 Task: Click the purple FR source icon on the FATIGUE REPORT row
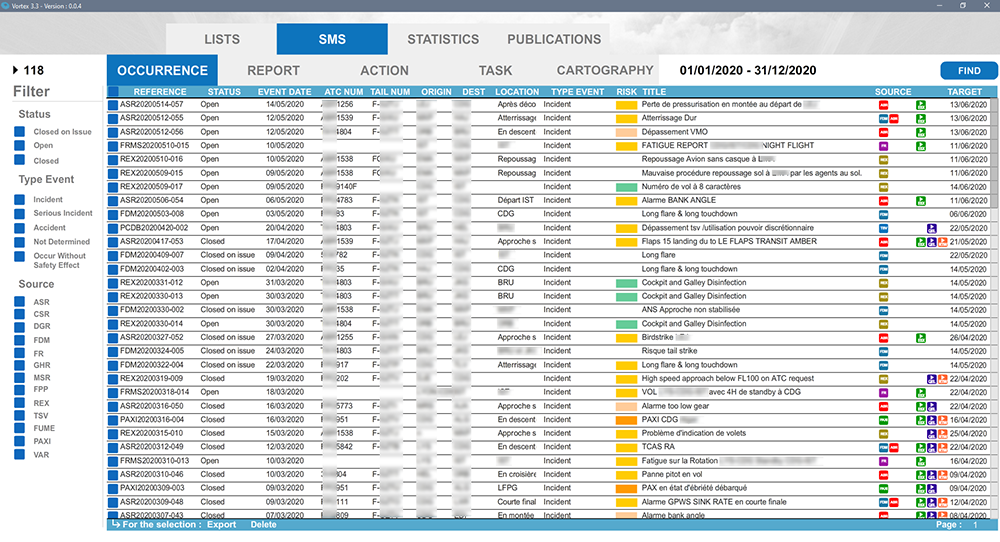tap(883, 146)
